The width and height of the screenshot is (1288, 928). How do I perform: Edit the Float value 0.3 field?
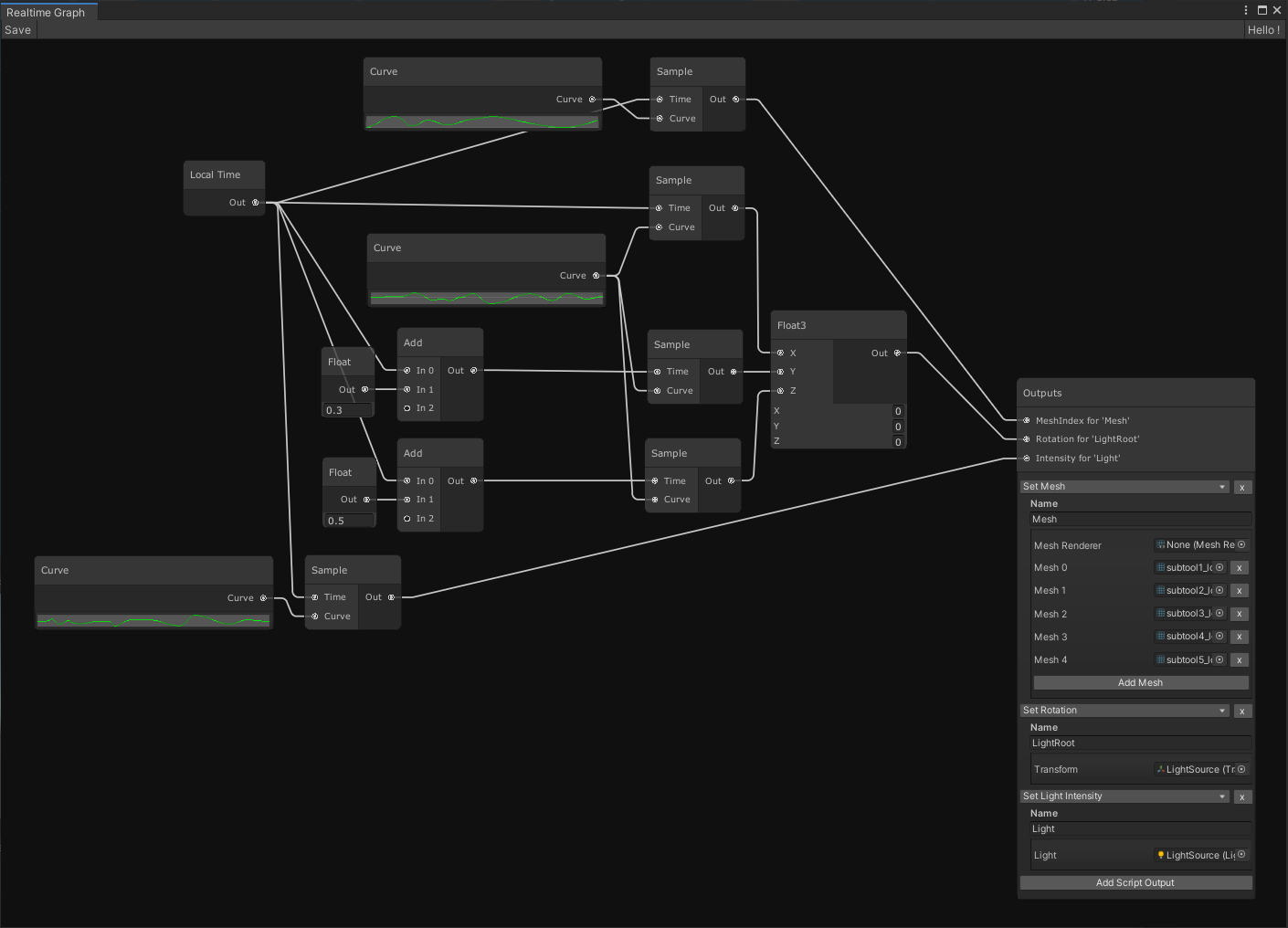pos(348,410)
